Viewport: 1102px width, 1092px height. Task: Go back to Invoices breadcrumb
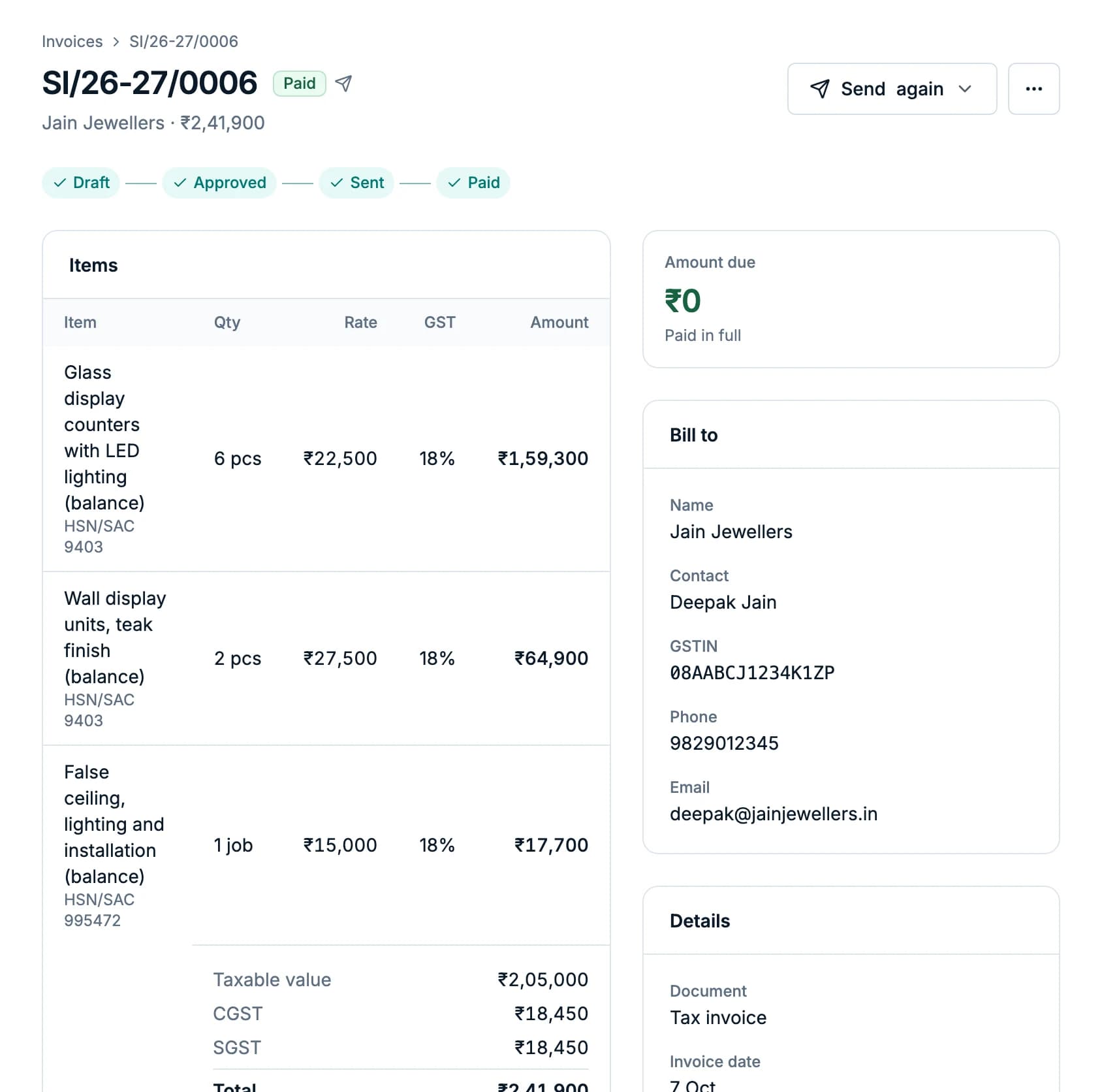click(72, 41)
